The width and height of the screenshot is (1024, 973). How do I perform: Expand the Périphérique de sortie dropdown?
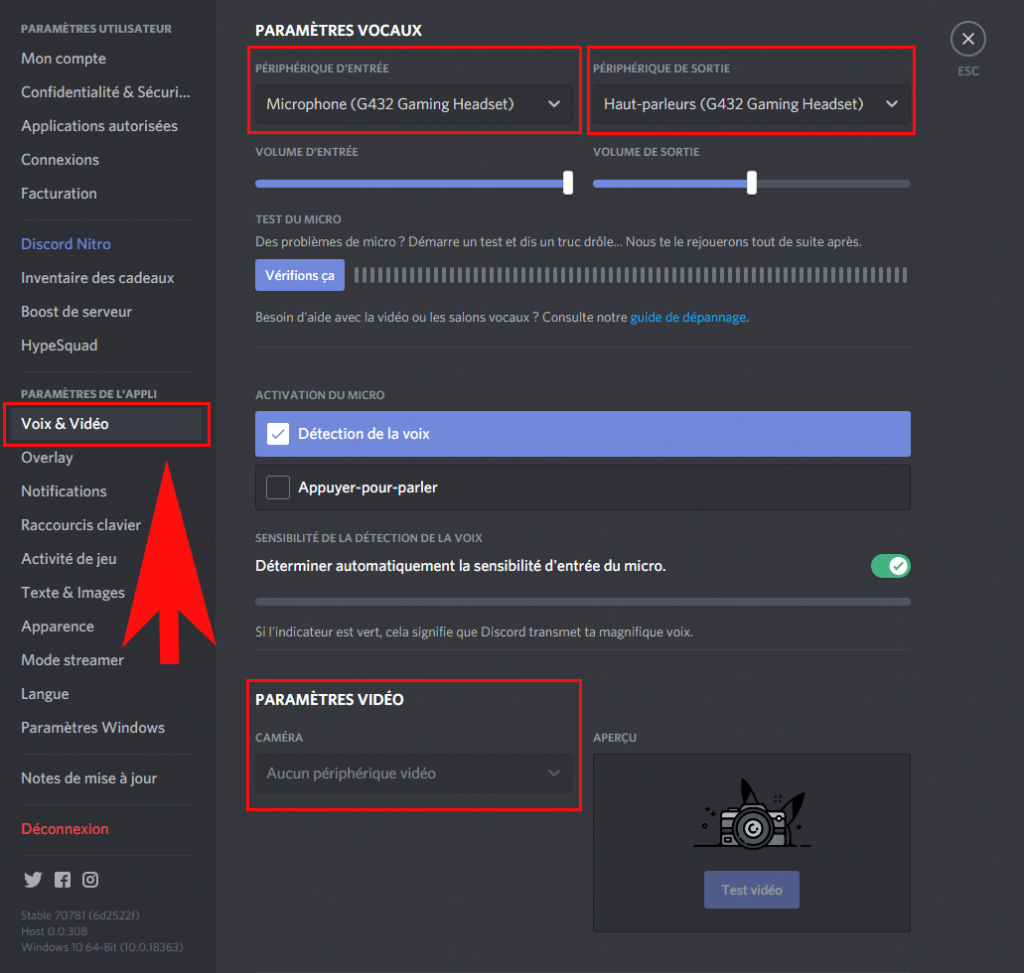[750, 104]
